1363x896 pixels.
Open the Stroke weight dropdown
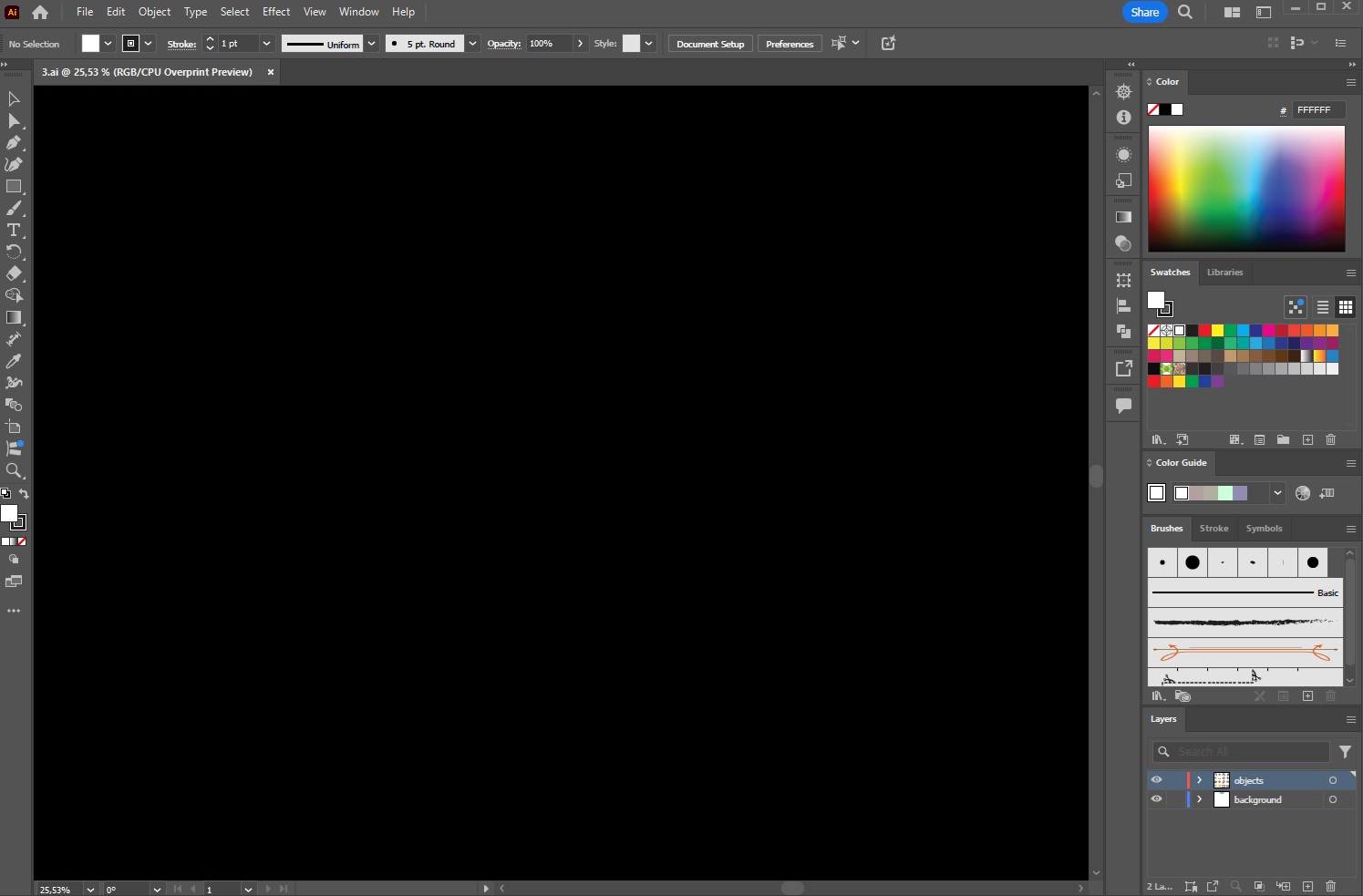coord(267,43)
